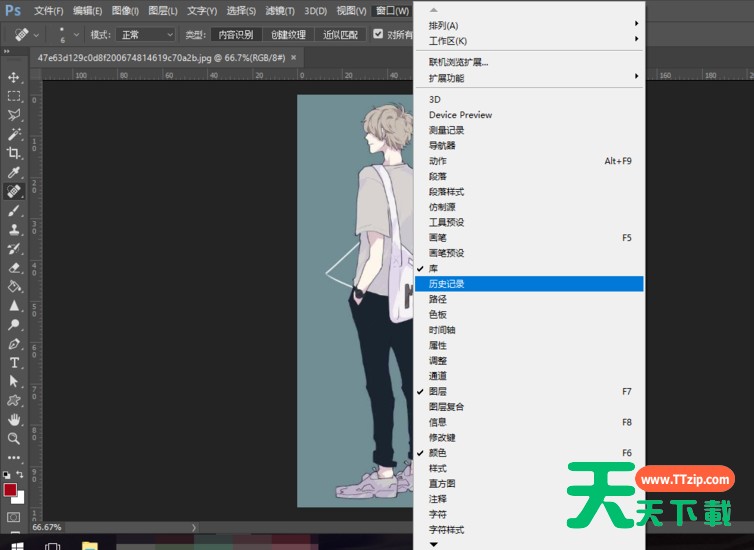Open the 图像(I) menu

(125, 11)
